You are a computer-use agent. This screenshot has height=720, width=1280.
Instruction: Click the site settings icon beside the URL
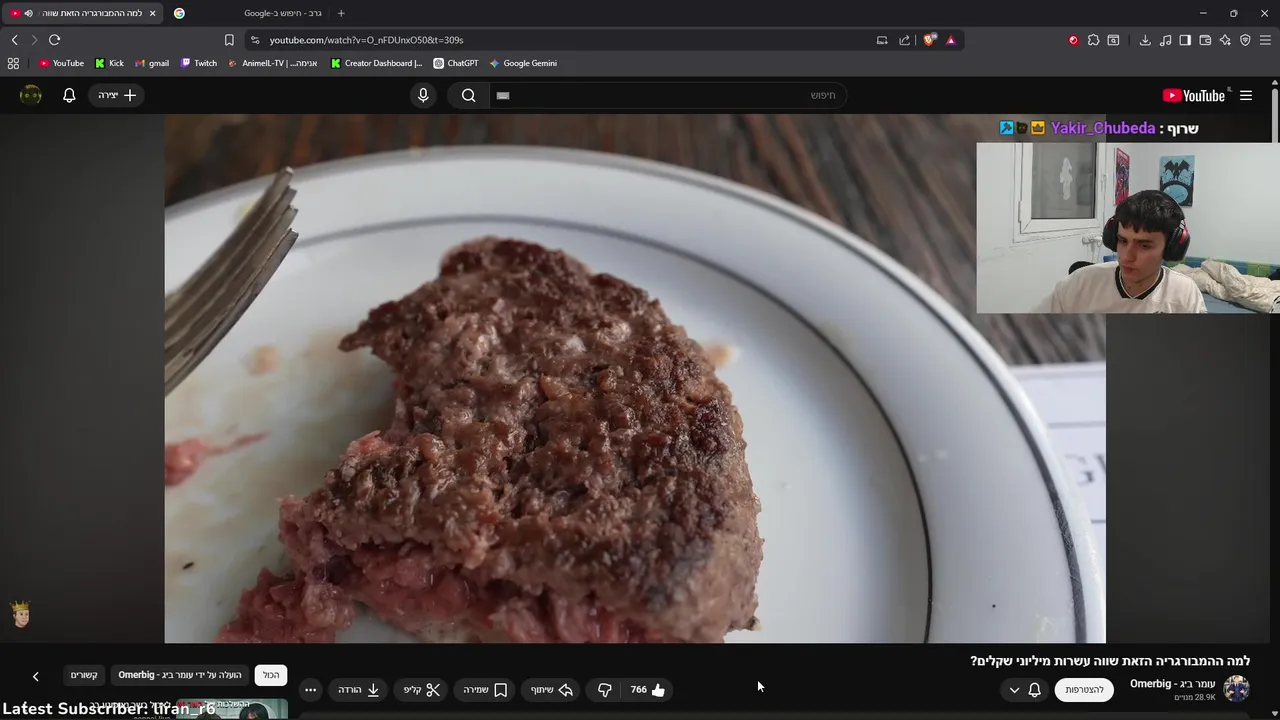(x=255, y=40)
